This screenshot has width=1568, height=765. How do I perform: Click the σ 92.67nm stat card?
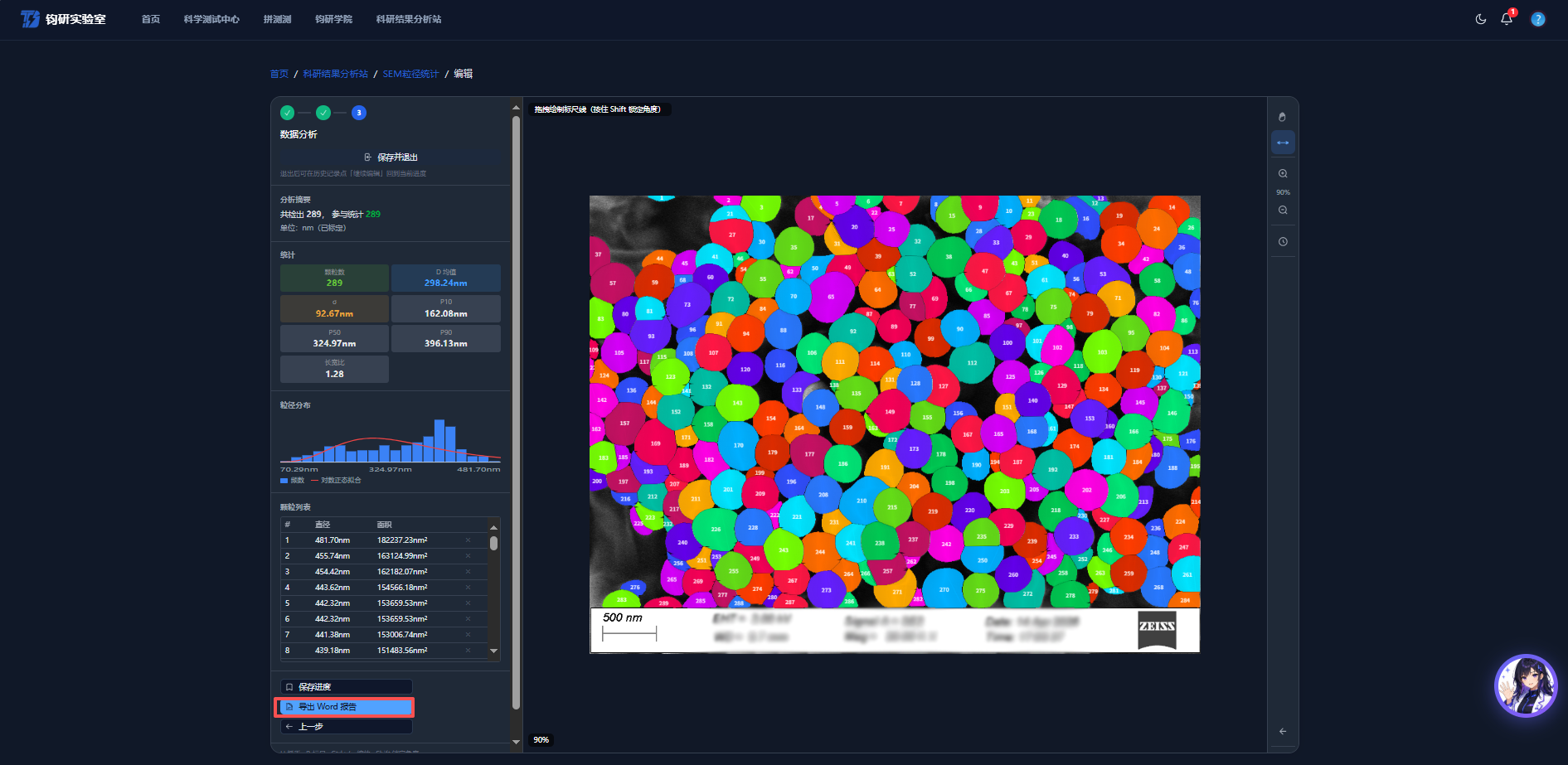334,308
